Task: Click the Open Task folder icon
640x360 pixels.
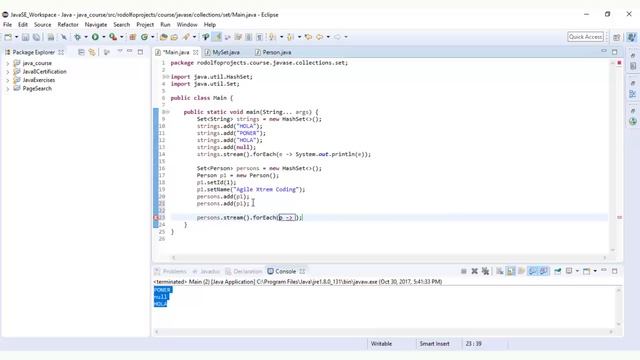Action: pos(174,37)
